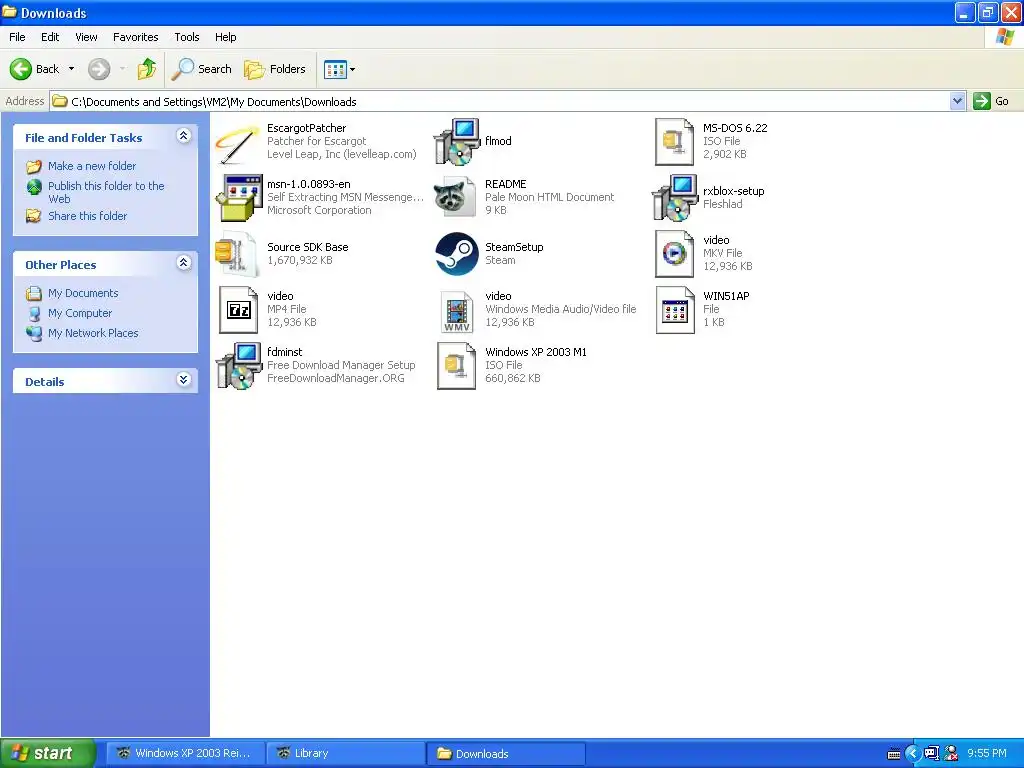Select the EscargotPatcher file name

[x=306, y=128]
